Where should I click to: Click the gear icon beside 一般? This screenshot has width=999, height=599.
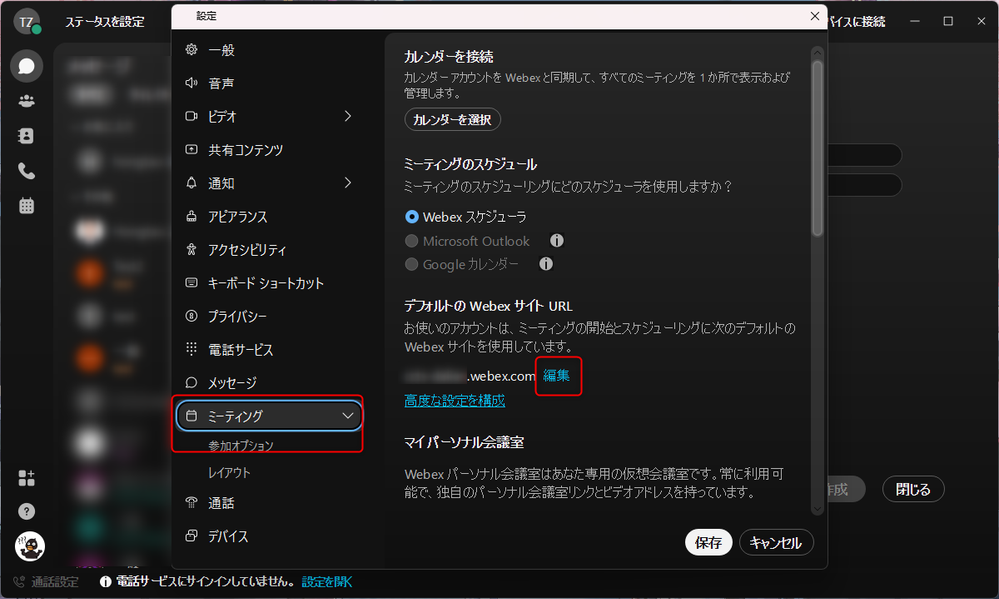coord(191,50)
